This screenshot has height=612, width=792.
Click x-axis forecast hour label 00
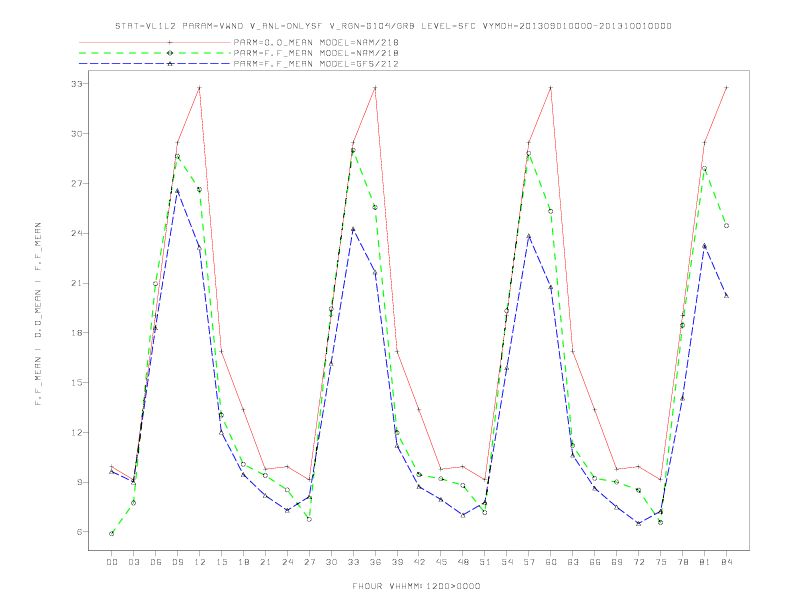[x=112, y=562]
